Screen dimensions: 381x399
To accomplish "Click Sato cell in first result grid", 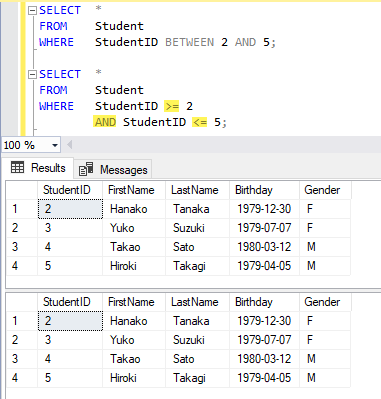I will pos(197,247).
